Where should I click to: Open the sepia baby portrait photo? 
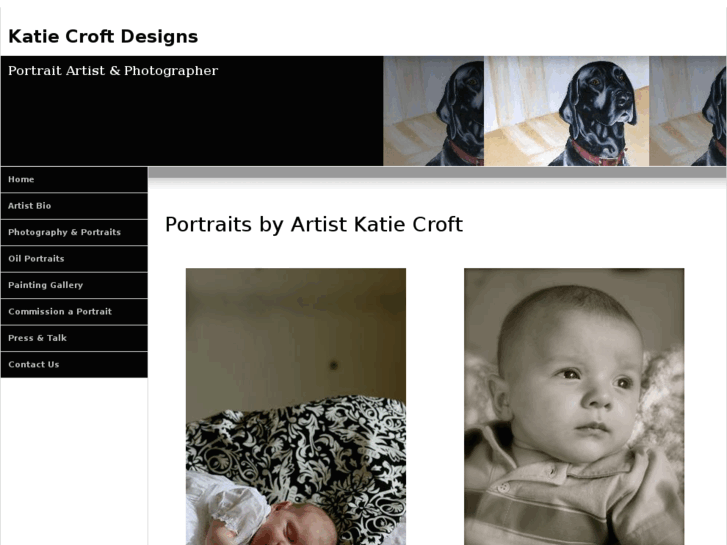(574, 406)
